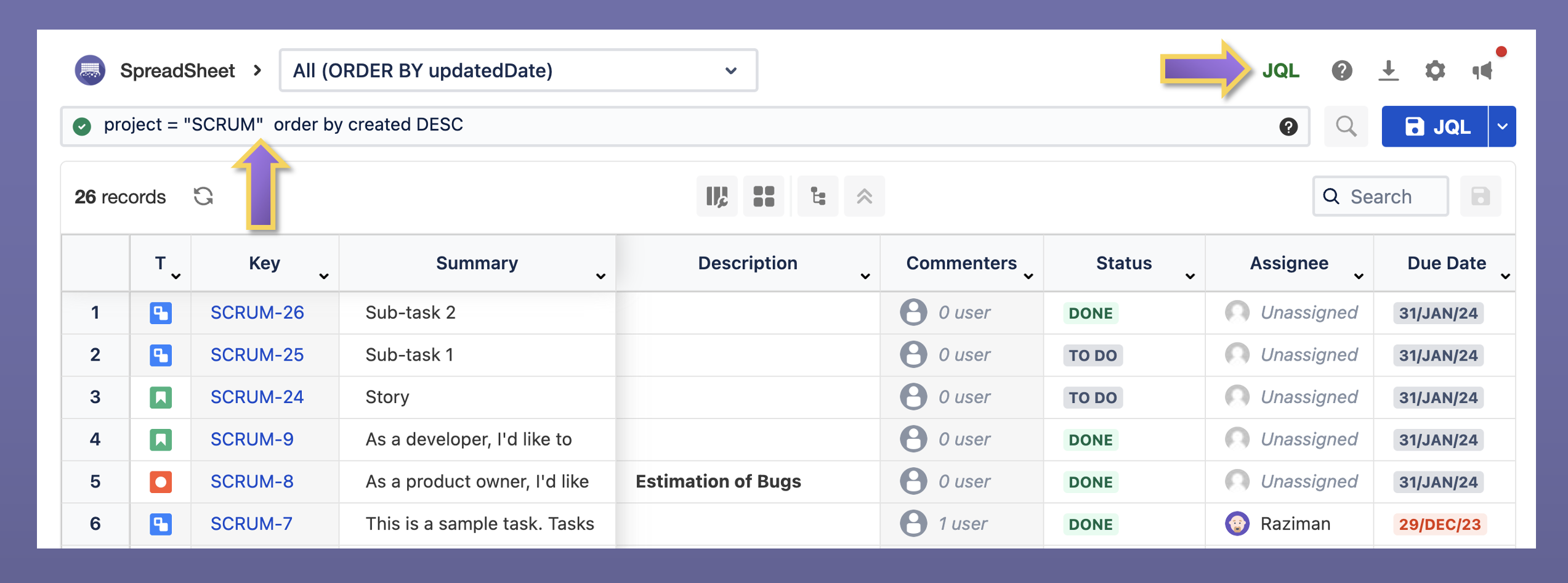
Task: Open the column manager icon
Action: (716, 197)
